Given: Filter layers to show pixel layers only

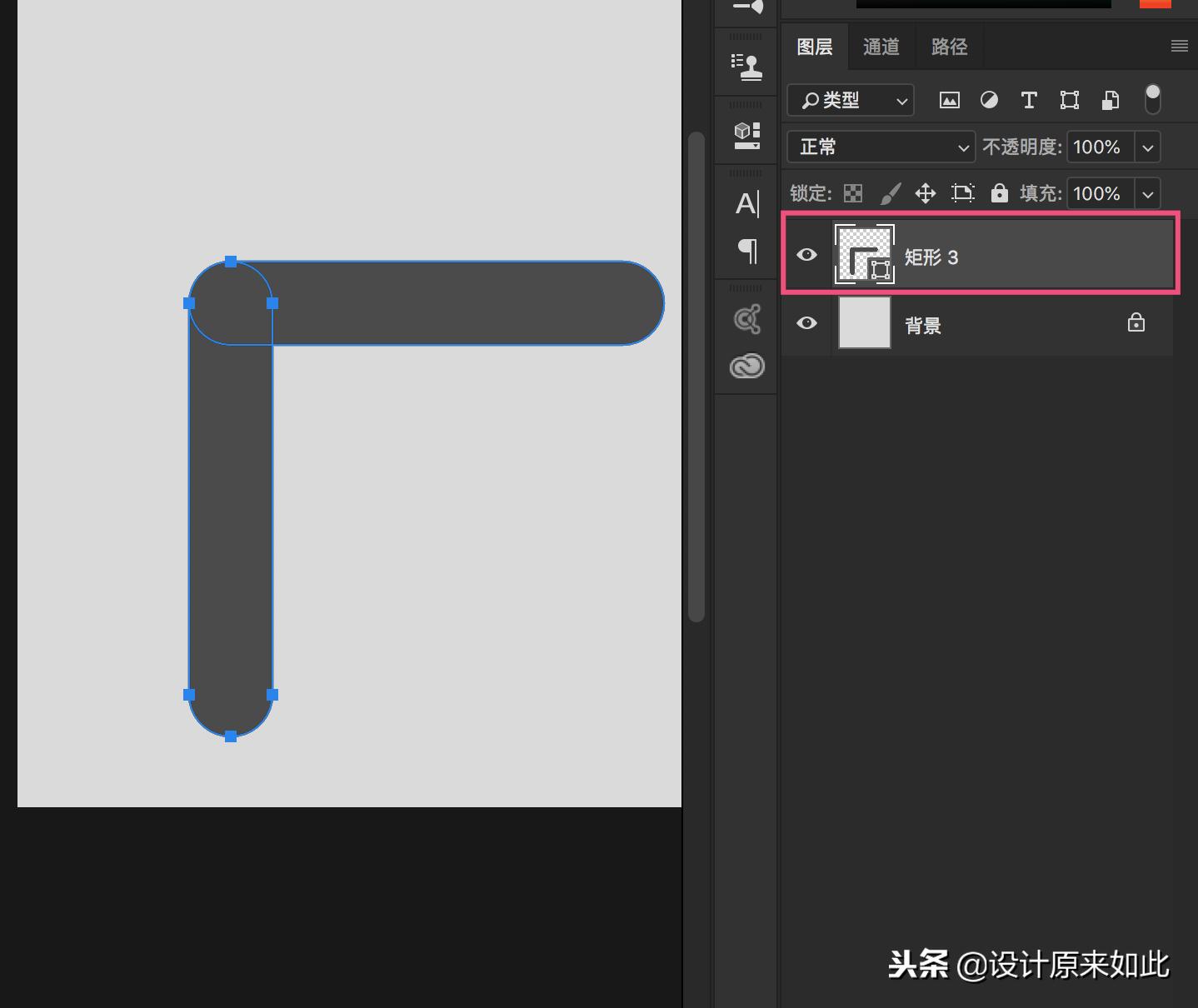Looking at the screenshot, I should click(949, 100).
